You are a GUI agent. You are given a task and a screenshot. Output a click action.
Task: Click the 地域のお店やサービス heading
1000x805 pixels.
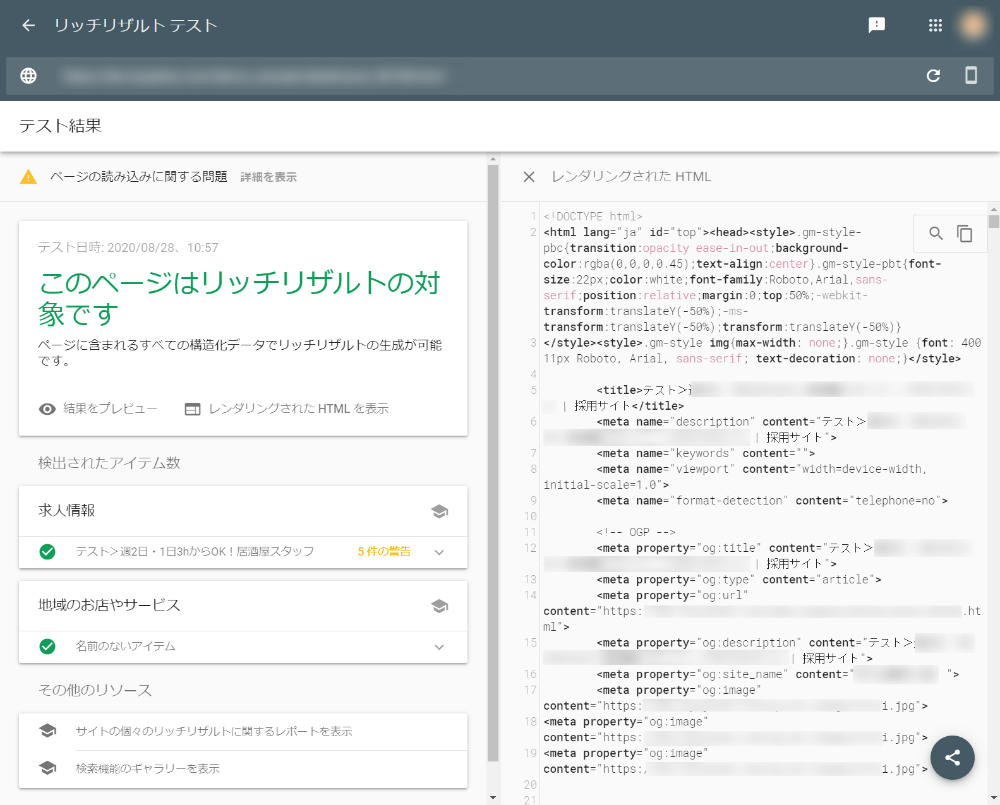(109, 605)
